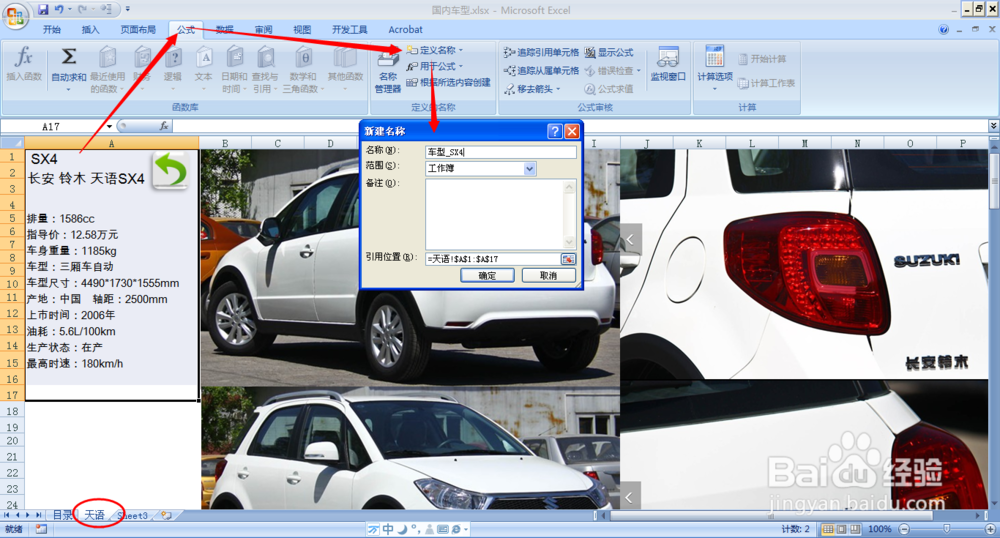Open Excel Help question mark icon
The height and width of the screenshot is (538, 1000).
pos(944,29)
